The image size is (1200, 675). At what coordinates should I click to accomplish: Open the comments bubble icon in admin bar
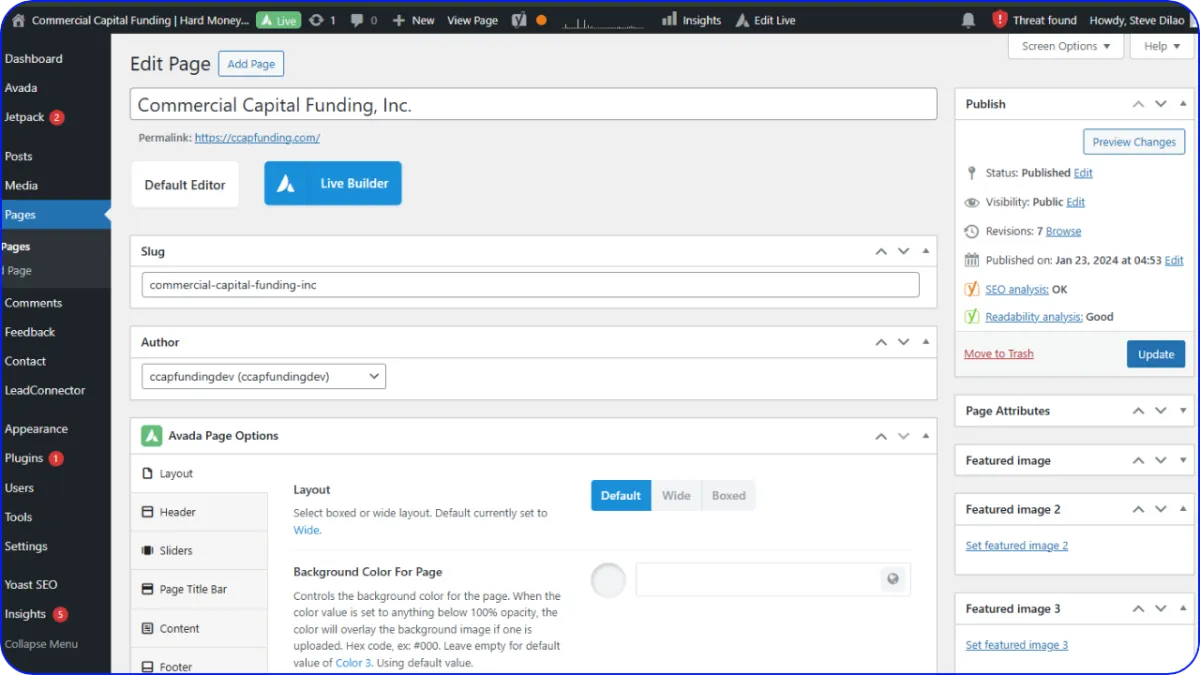[357, 20]
